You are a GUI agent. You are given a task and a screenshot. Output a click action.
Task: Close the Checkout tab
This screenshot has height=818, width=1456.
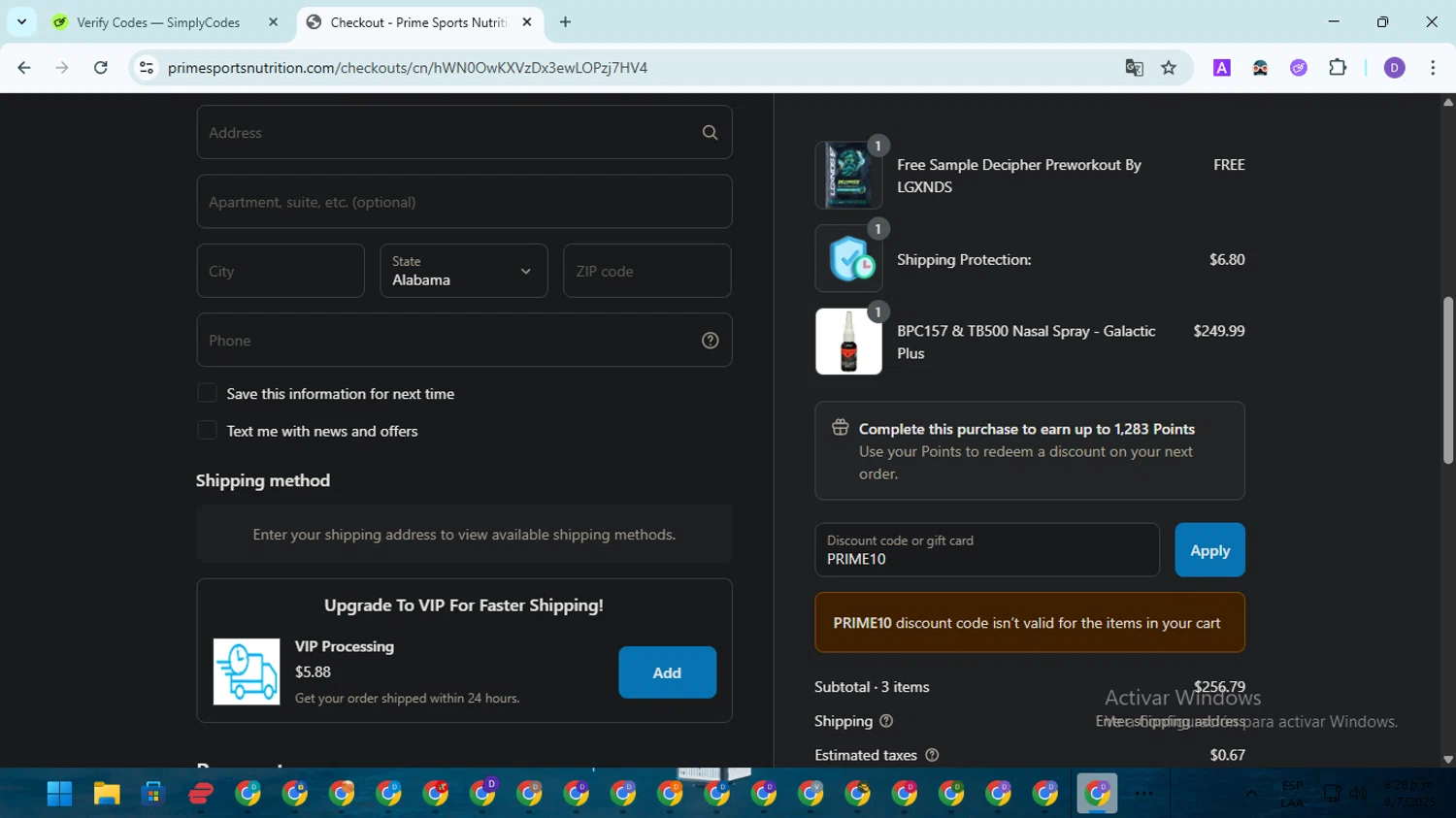527,22
